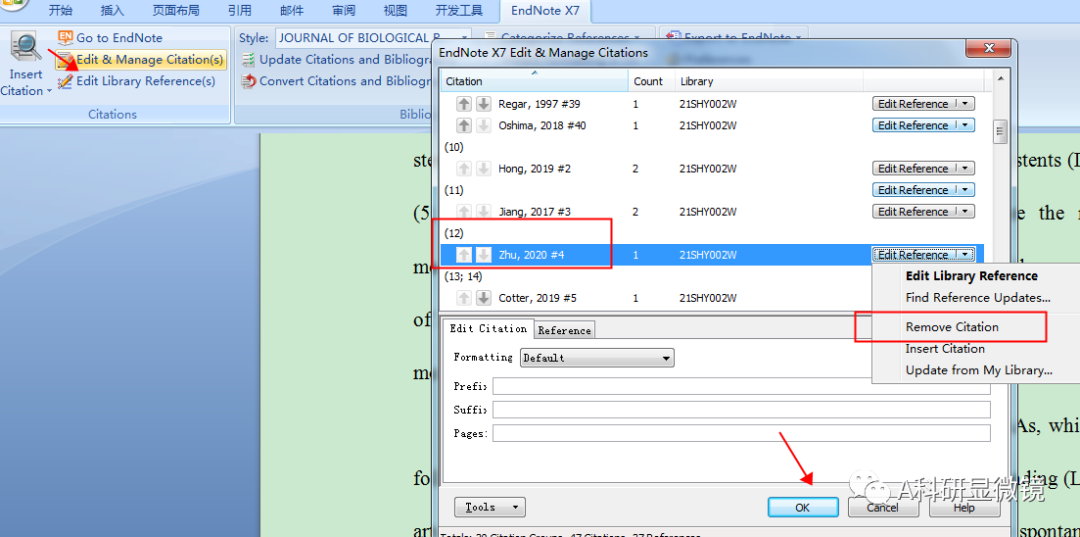Select the EndNote X7 ribbon tab
The image size is (1080, 537).
tap(545, 10)
